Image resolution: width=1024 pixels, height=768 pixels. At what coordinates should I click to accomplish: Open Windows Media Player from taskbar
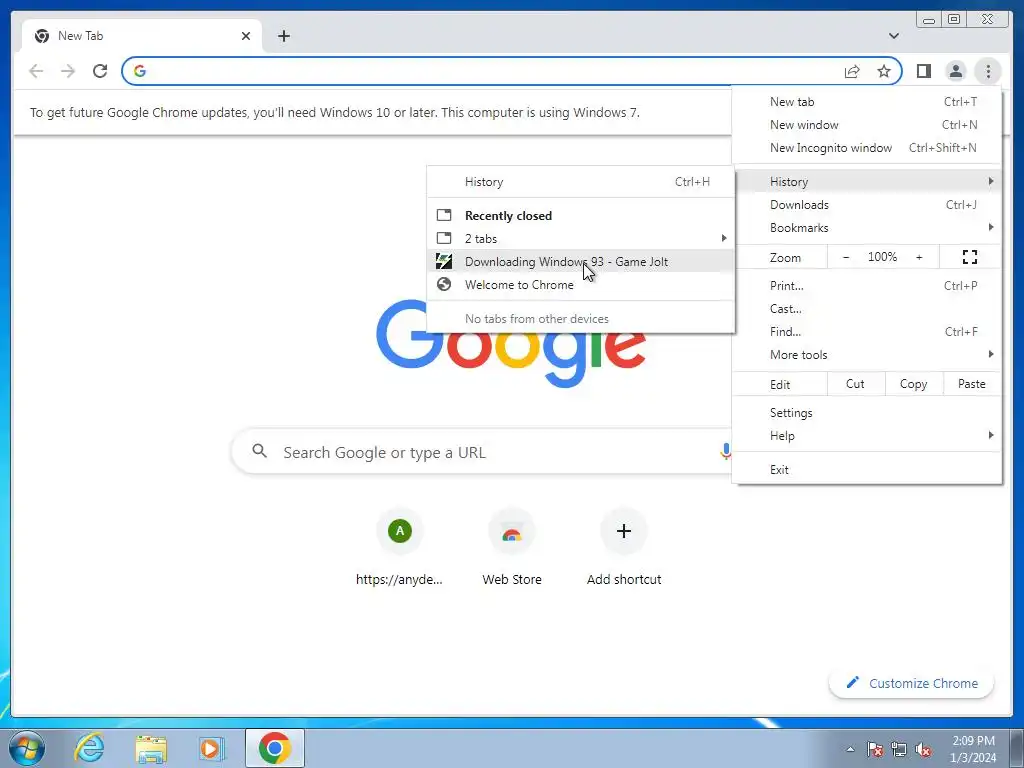(x=210, y=748)
